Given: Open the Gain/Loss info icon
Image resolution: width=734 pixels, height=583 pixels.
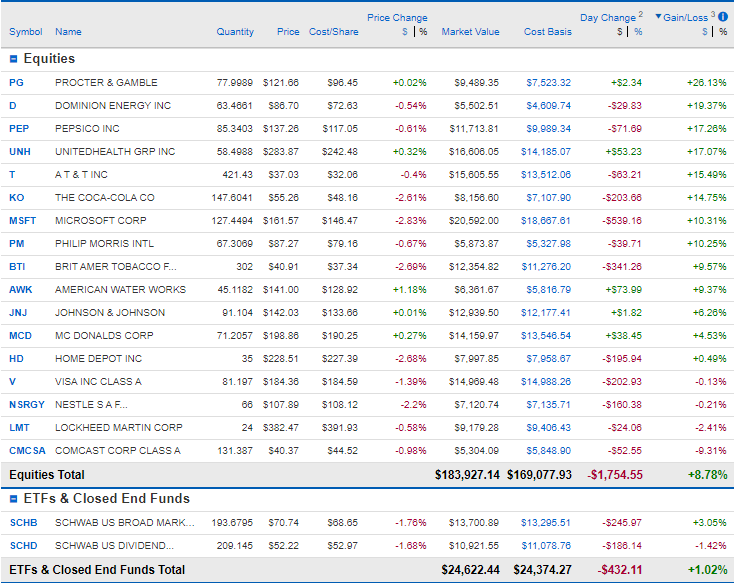Looking at the screenshot, I should click(x=723, y=17).
